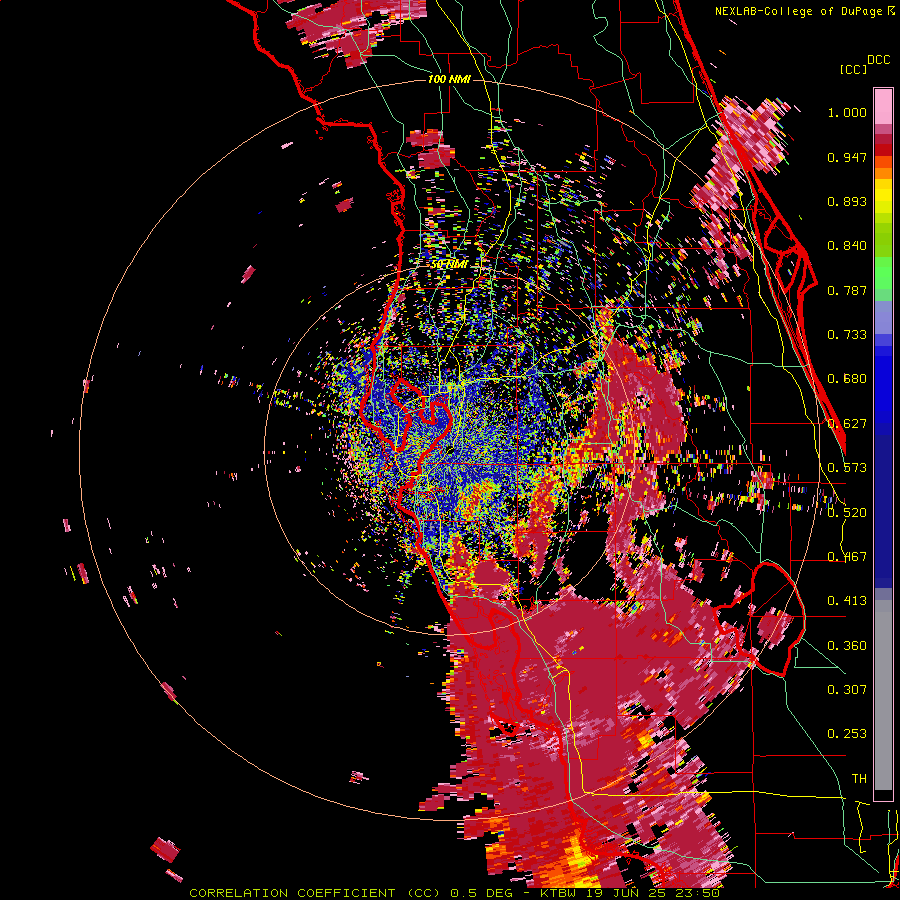Select the 0.360 scale value

click(847, 646)
